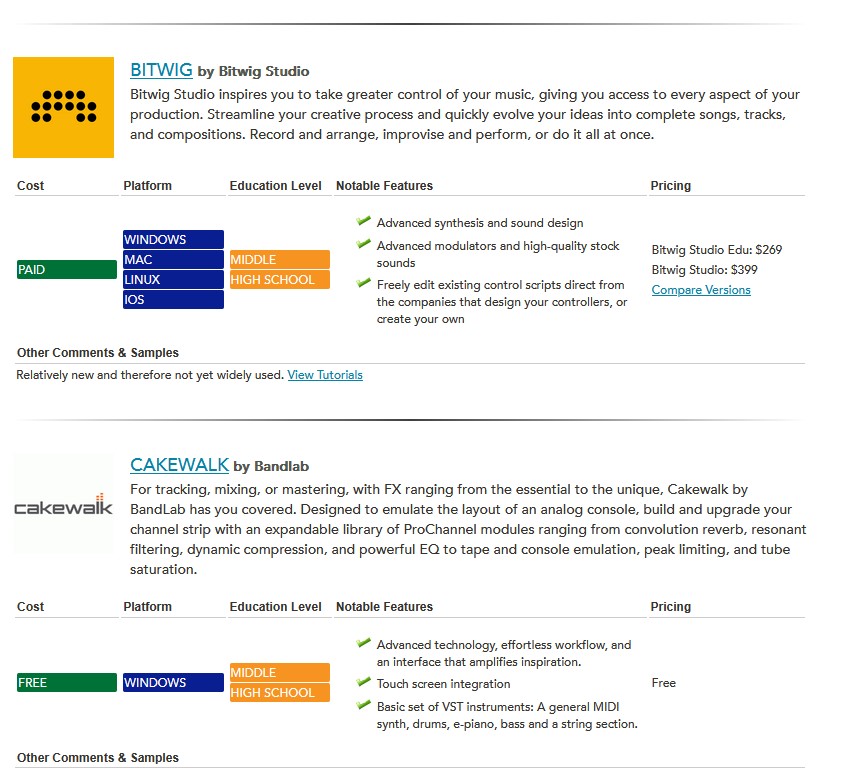The image size is (854, 782).
Task: Select Cakewalk's MIDDLE education level tag
Action: (x=280, y=673)
